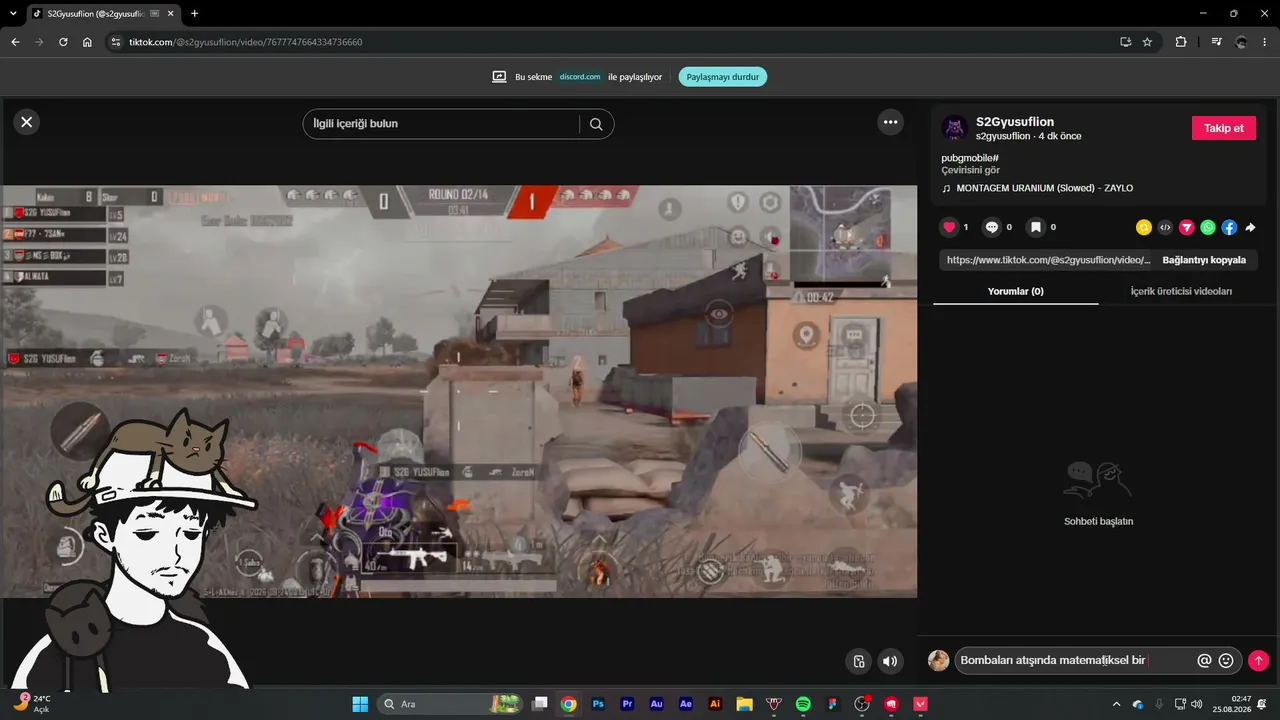Viewport: 1280px width, 720px height.
Task: Toggle the heart like button
Action: [x=950, y=227]
